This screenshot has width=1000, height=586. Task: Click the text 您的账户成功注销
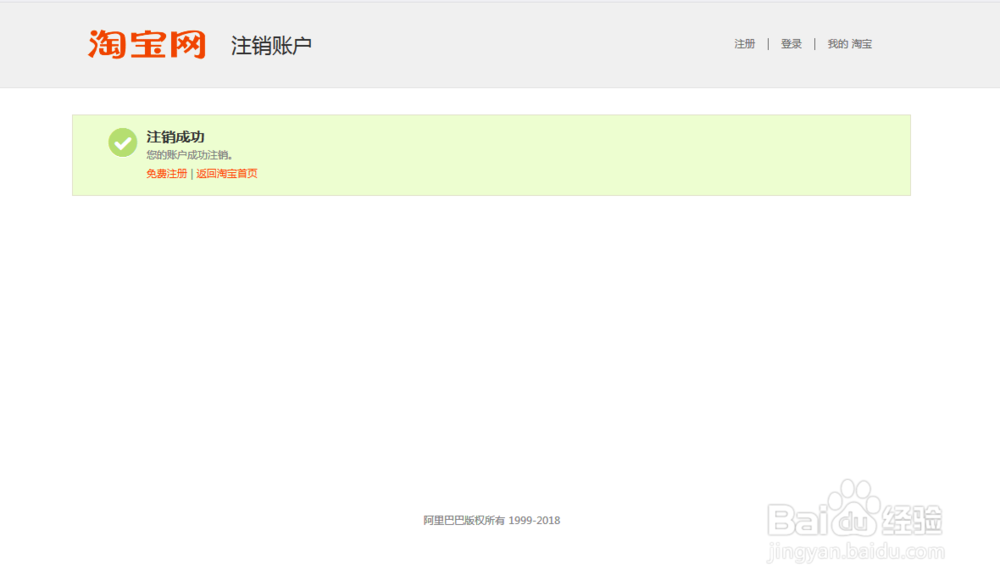187,156
